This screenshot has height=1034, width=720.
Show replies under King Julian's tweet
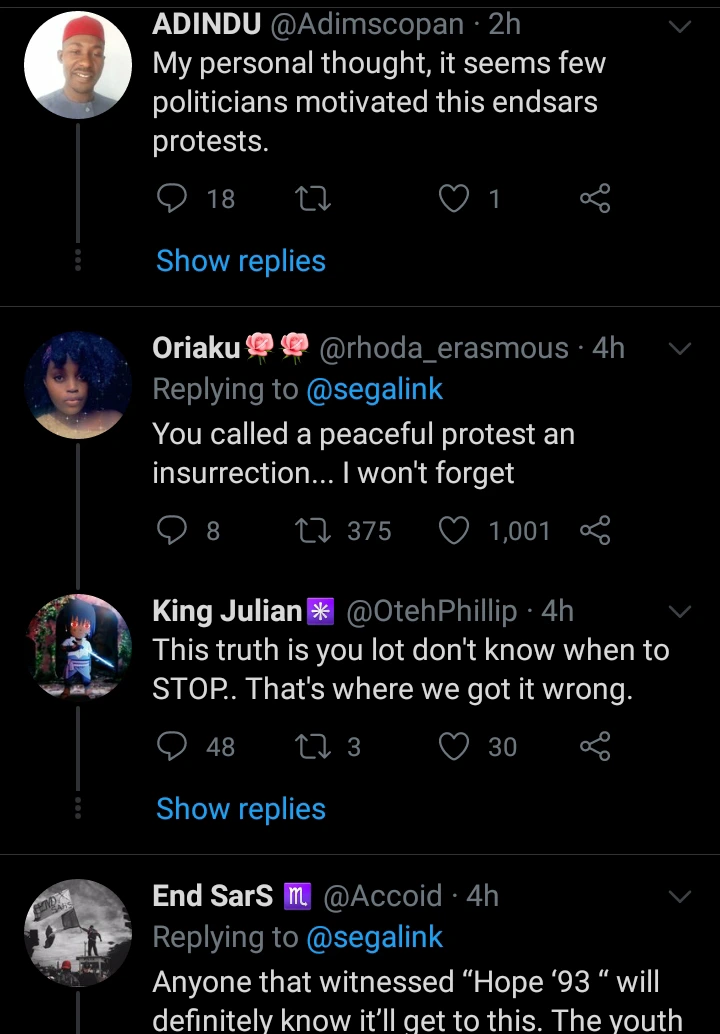[241, 809]
